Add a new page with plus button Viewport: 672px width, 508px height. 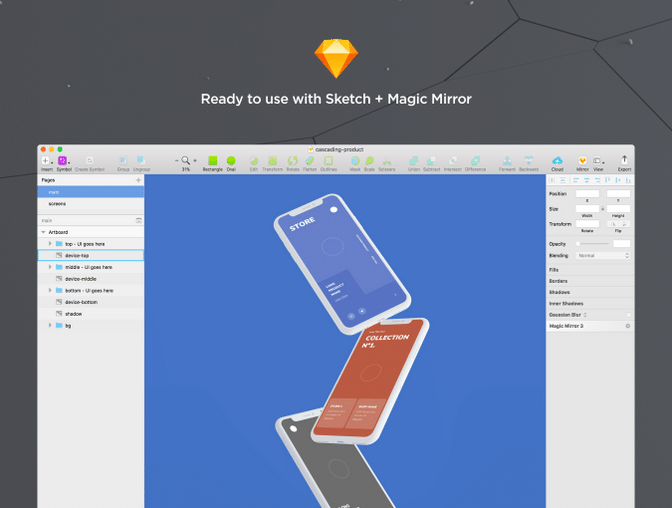point(138,180)
